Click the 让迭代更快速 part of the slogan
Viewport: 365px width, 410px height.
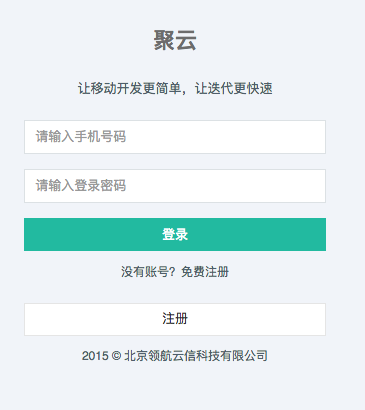[x=234, y=89]
